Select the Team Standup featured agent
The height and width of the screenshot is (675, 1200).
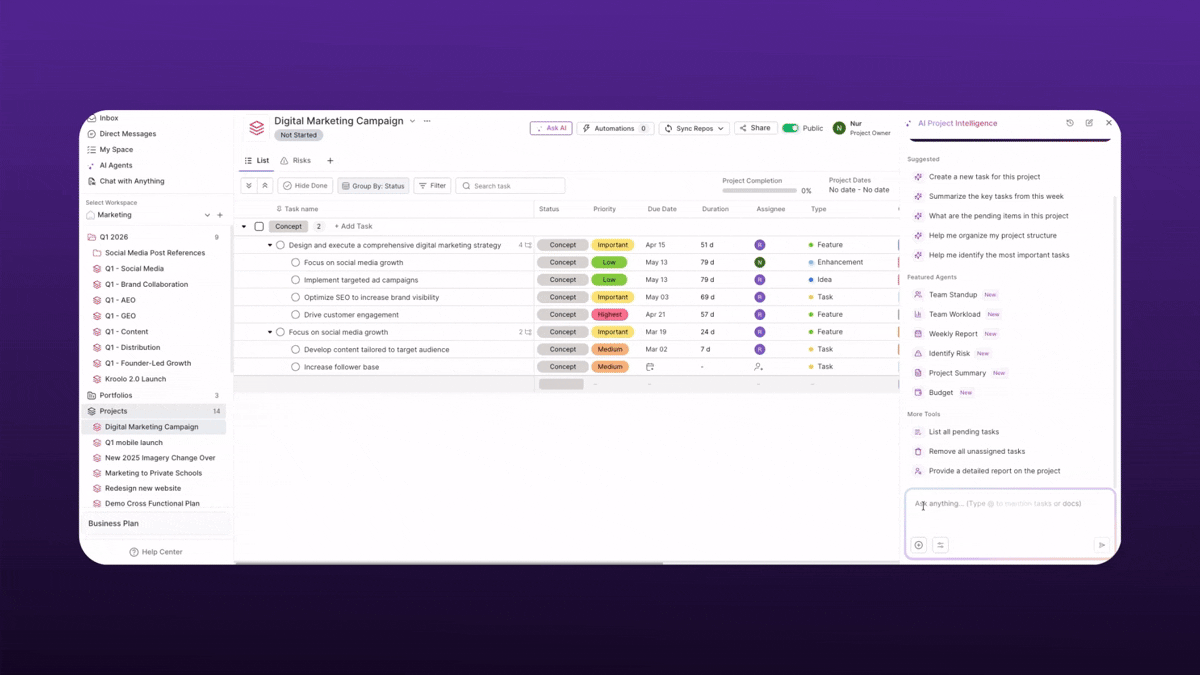click(951, 294)
